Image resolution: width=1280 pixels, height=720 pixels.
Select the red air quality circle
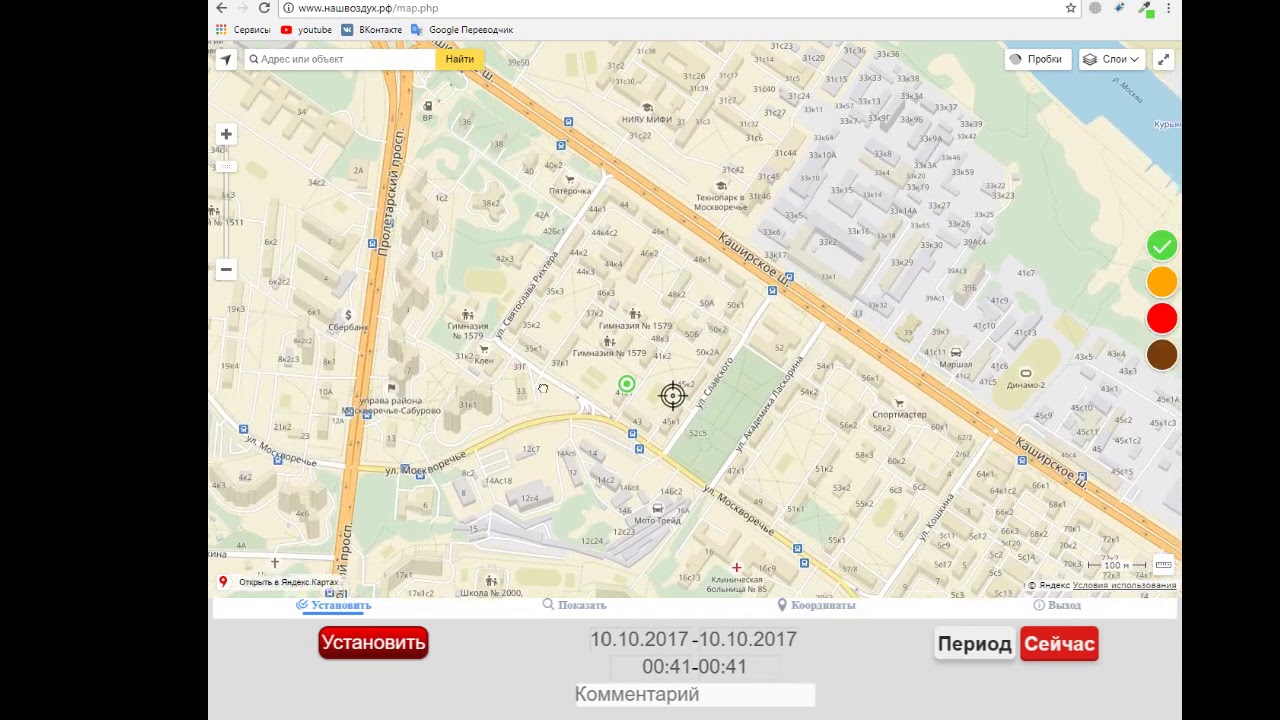click(x=1162, y=319)
